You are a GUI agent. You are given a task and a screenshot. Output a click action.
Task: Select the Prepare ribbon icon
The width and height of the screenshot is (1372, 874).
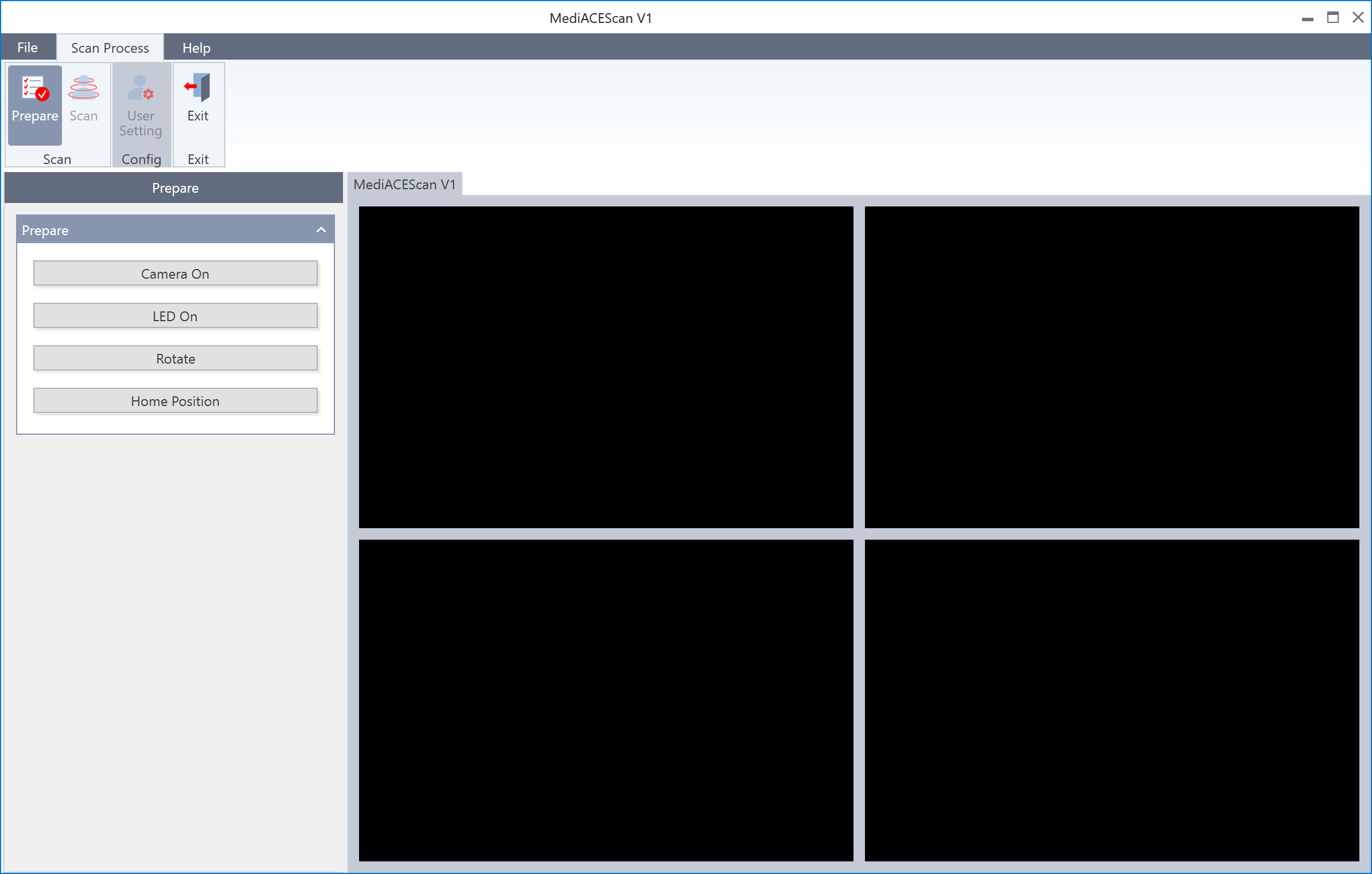point(35,104)
